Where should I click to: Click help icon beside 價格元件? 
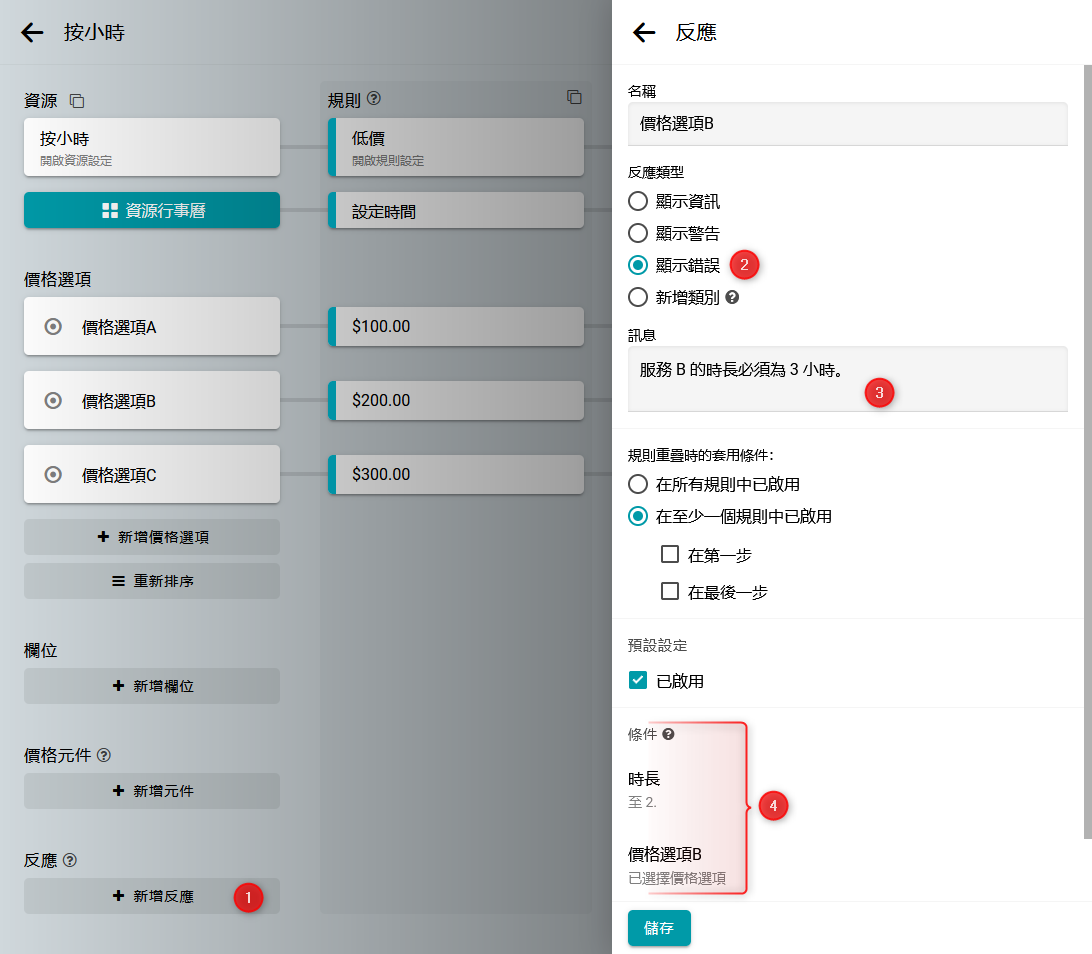click(104, 755)
